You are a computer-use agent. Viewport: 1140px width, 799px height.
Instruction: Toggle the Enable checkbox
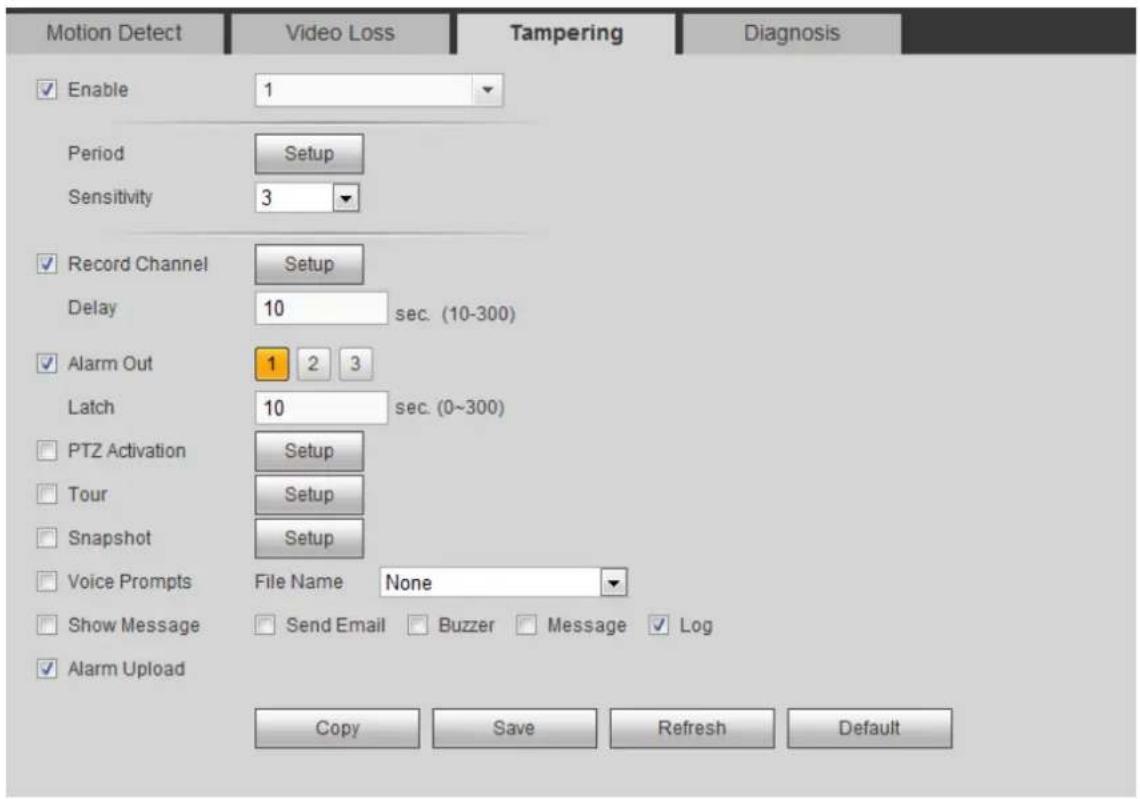pos(47,90)
